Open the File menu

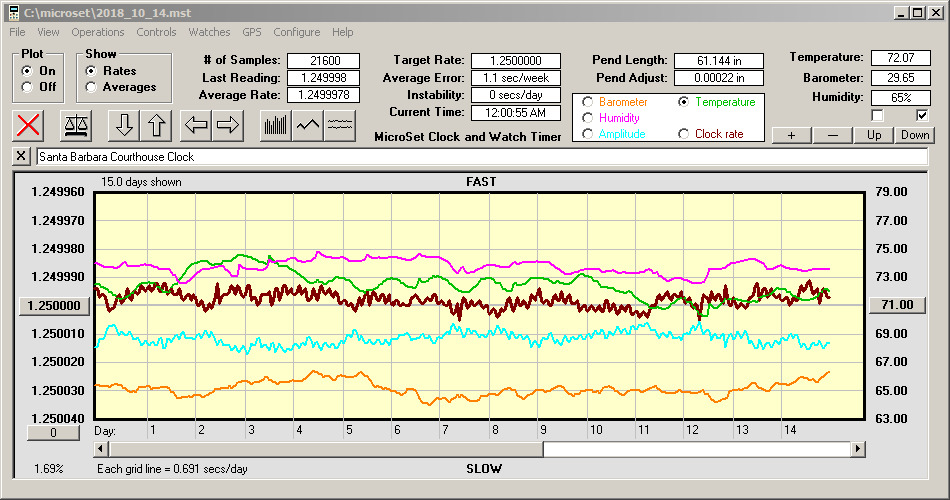[17, 32]
